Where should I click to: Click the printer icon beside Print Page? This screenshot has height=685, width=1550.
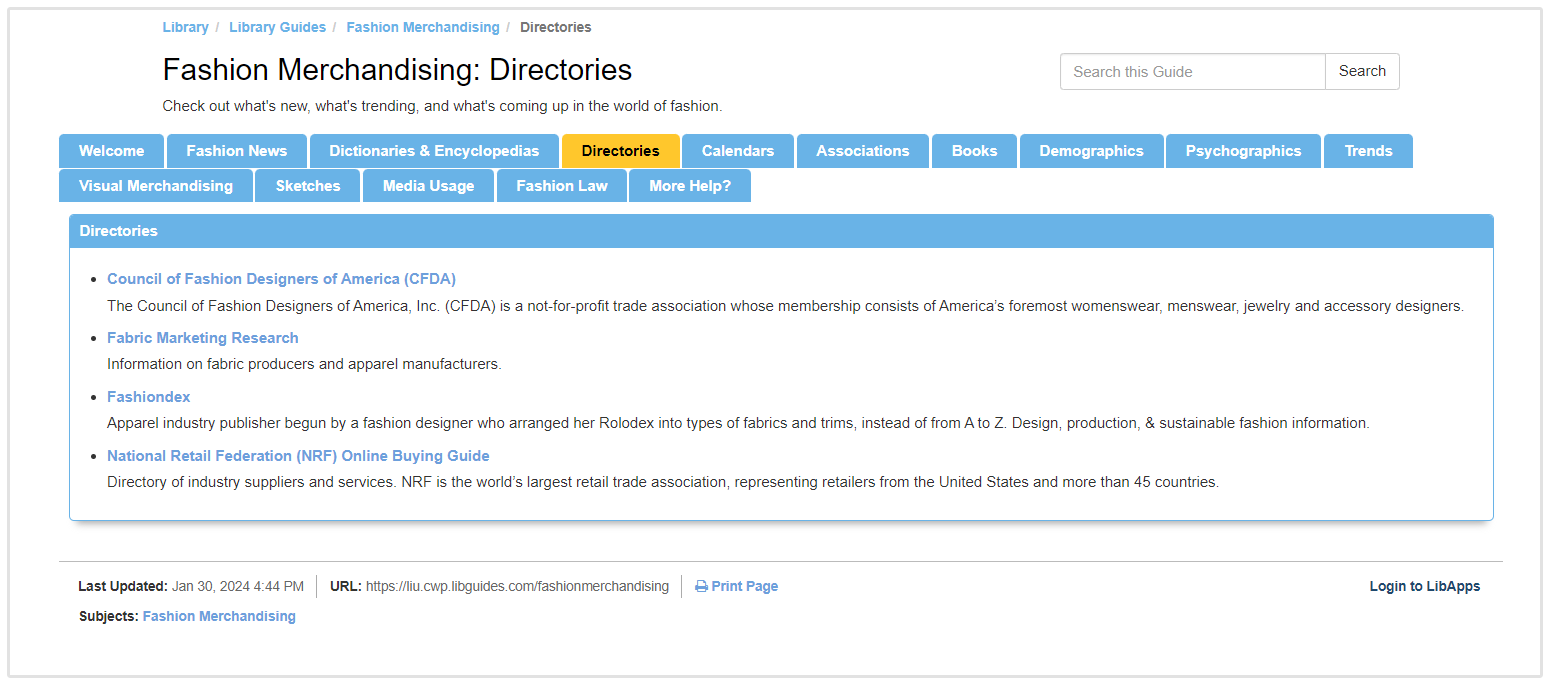(701, 587)
